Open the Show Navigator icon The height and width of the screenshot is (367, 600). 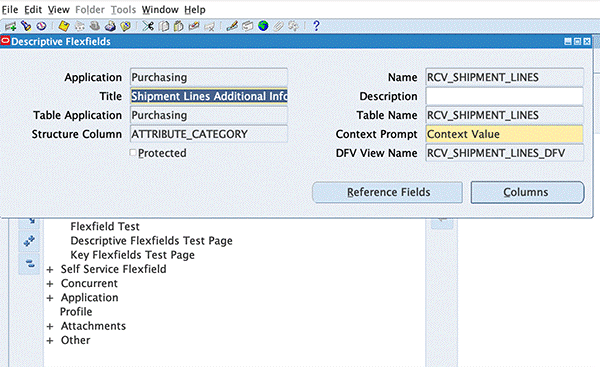click(41, 26)
